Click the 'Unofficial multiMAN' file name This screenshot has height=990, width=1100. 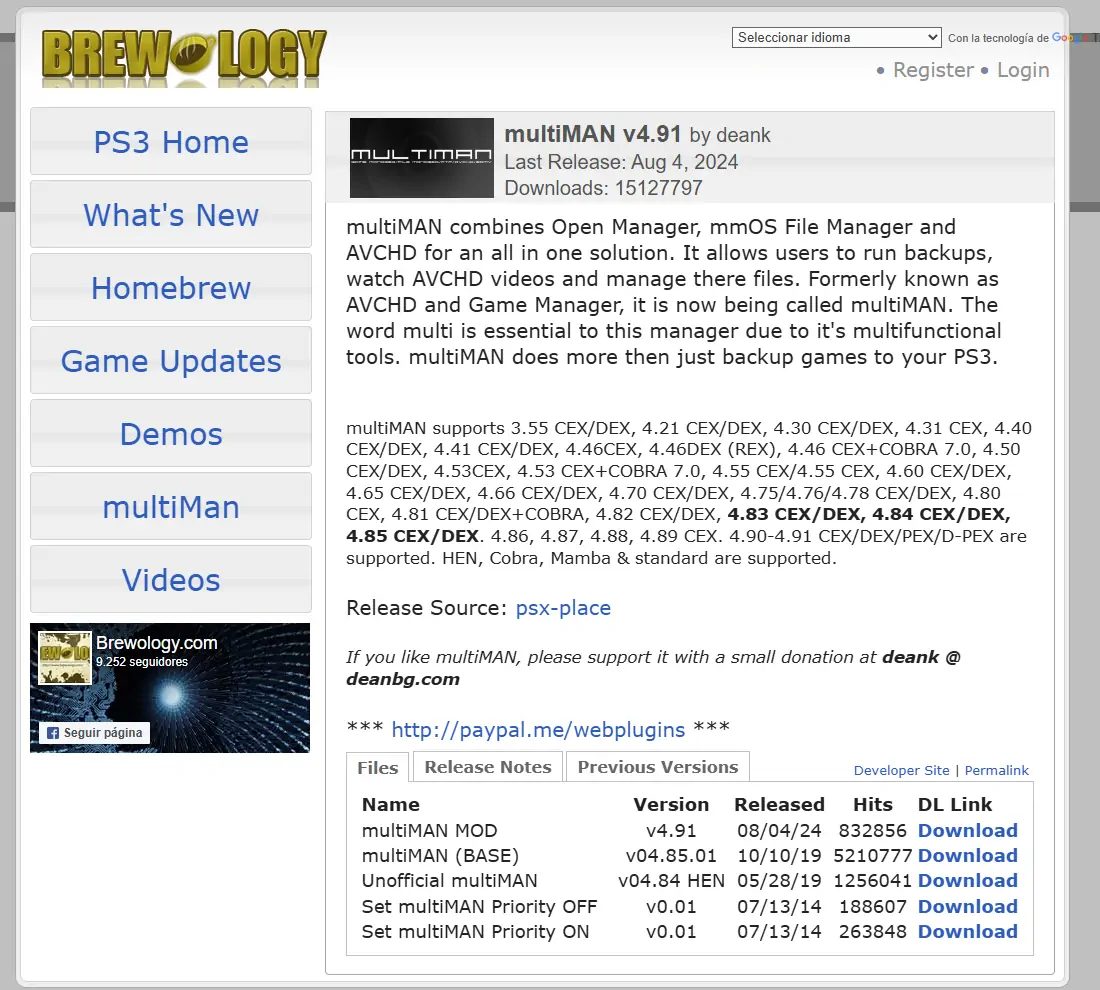(450, 881)
